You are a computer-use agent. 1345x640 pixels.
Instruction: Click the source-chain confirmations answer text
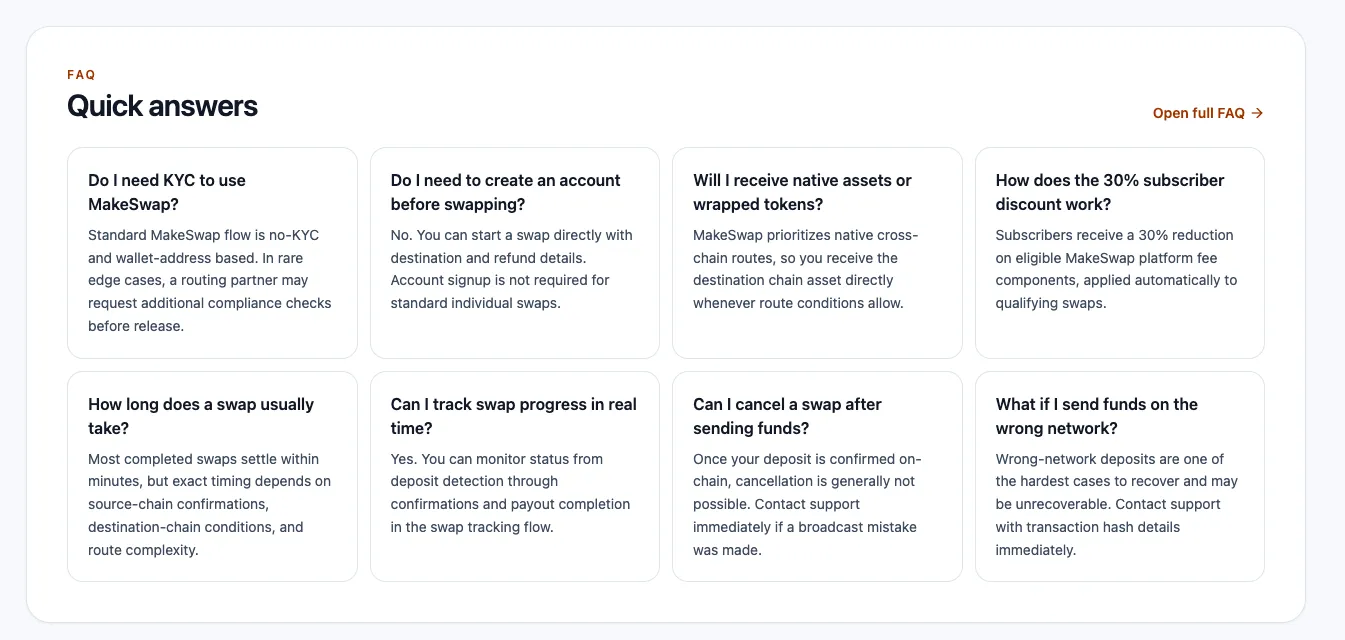coord(210,504)
